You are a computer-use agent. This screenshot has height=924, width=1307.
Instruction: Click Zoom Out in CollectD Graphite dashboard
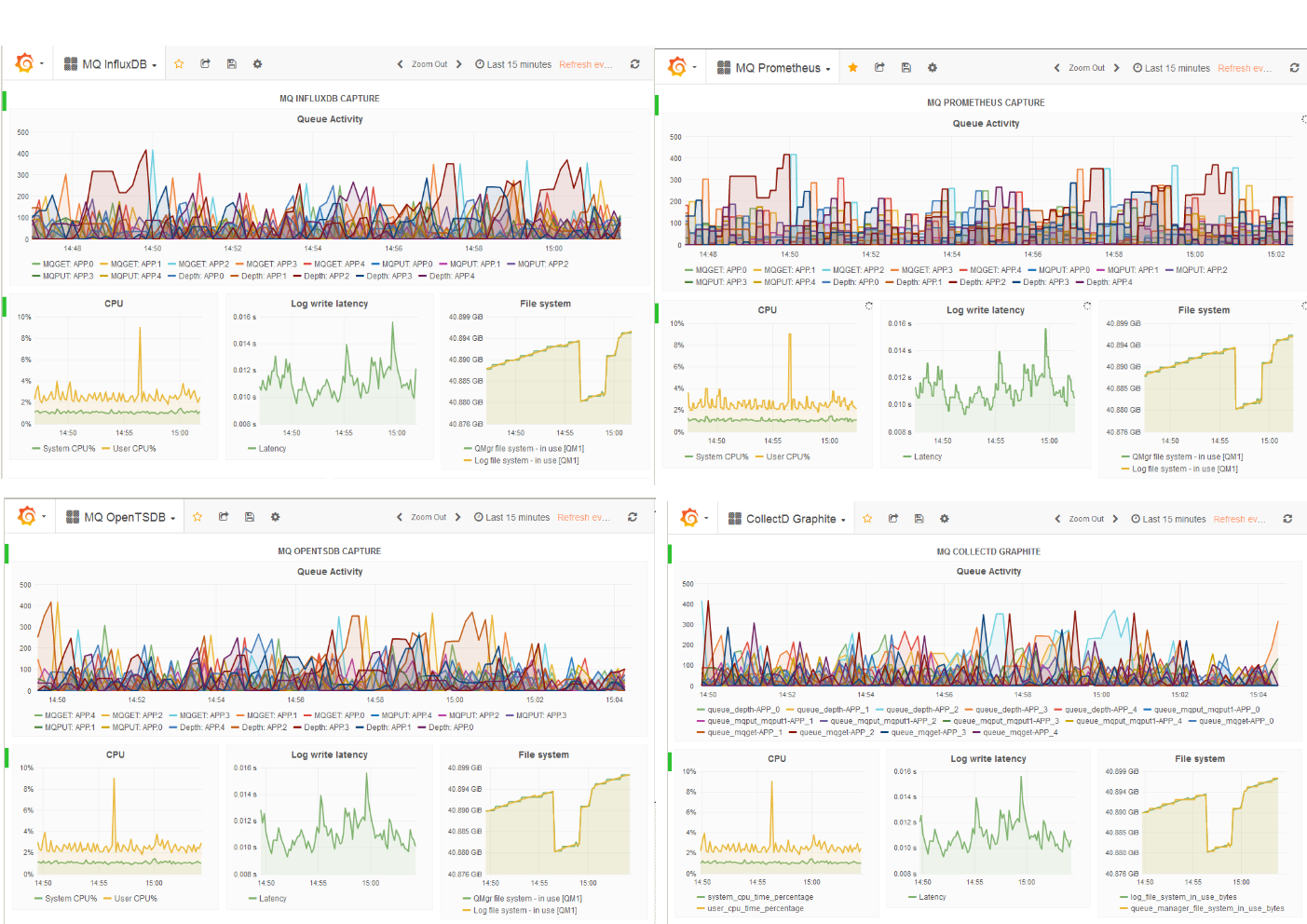pyautogui.click(x=1086, y=519)
